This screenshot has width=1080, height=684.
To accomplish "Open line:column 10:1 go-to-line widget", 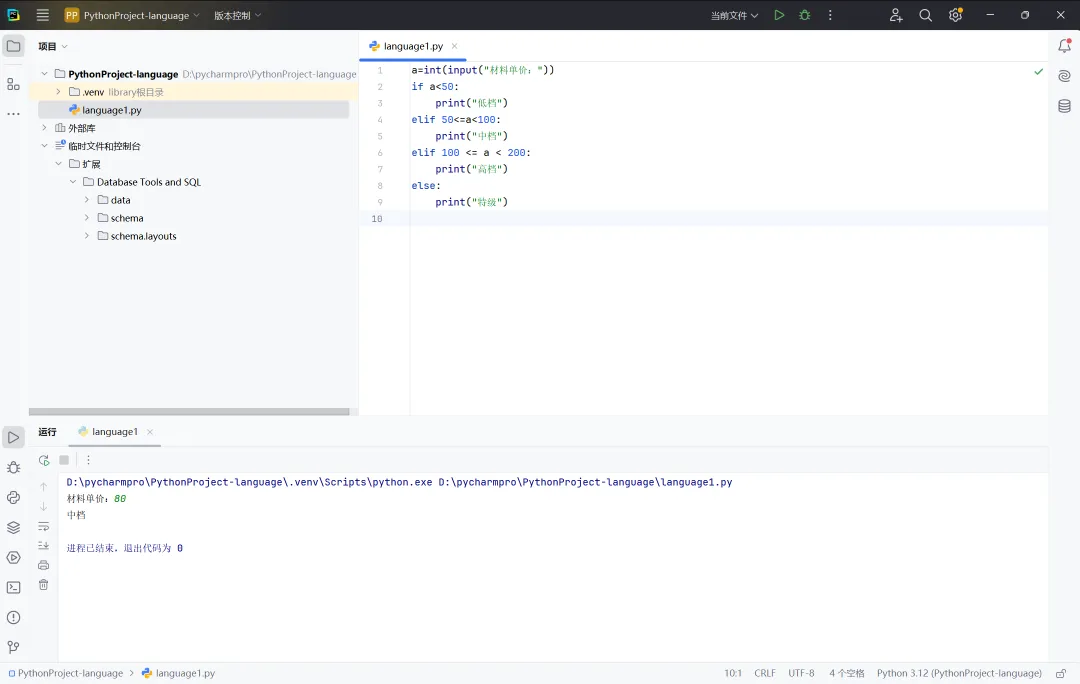I will pyautogui.click(x=733, y=673).
